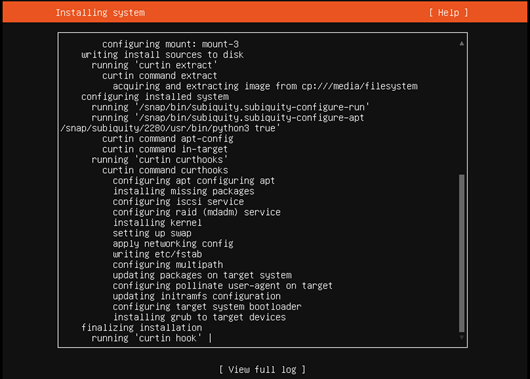This screenshot has width=530, height=379.
Task: Click View full log button
Action: (x=262, y=369)
